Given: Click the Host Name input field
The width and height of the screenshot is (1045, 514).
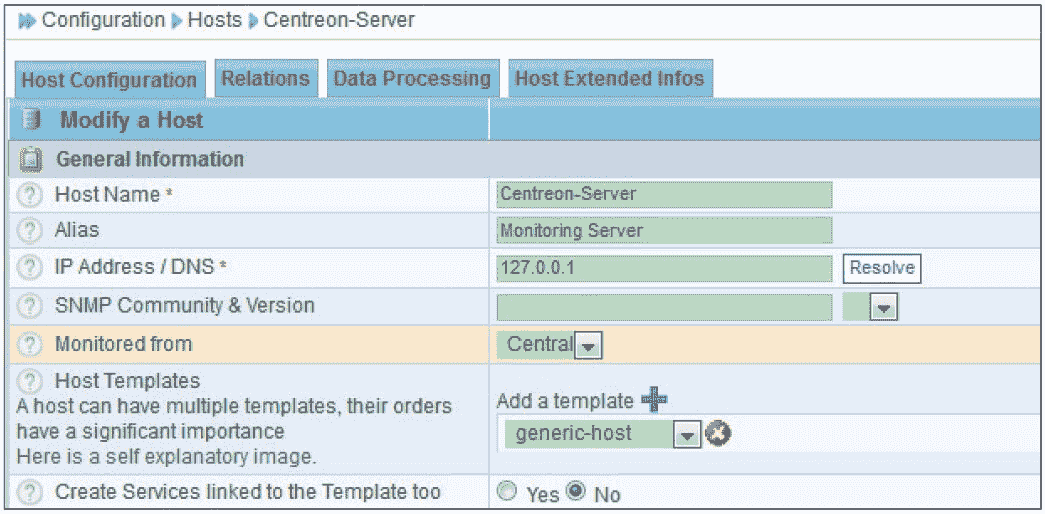Looking at the screenshot, I should 664,194.
